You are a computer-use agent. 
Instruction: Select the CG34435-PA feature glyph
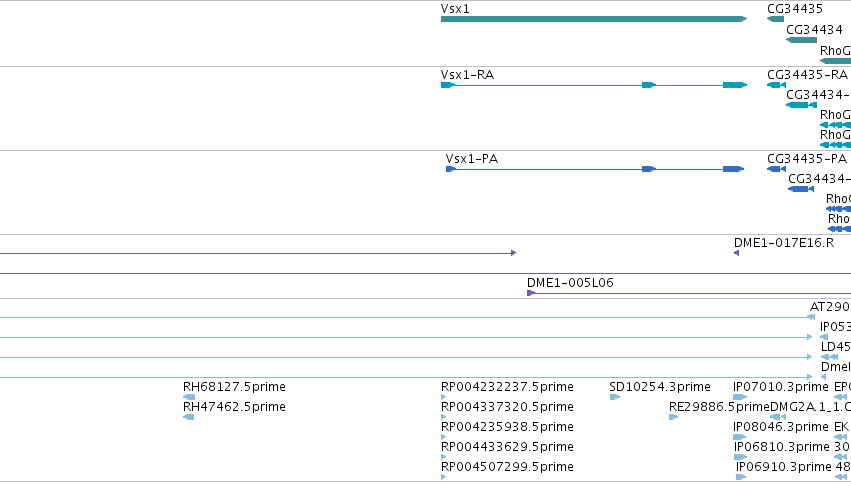(776, 169)
